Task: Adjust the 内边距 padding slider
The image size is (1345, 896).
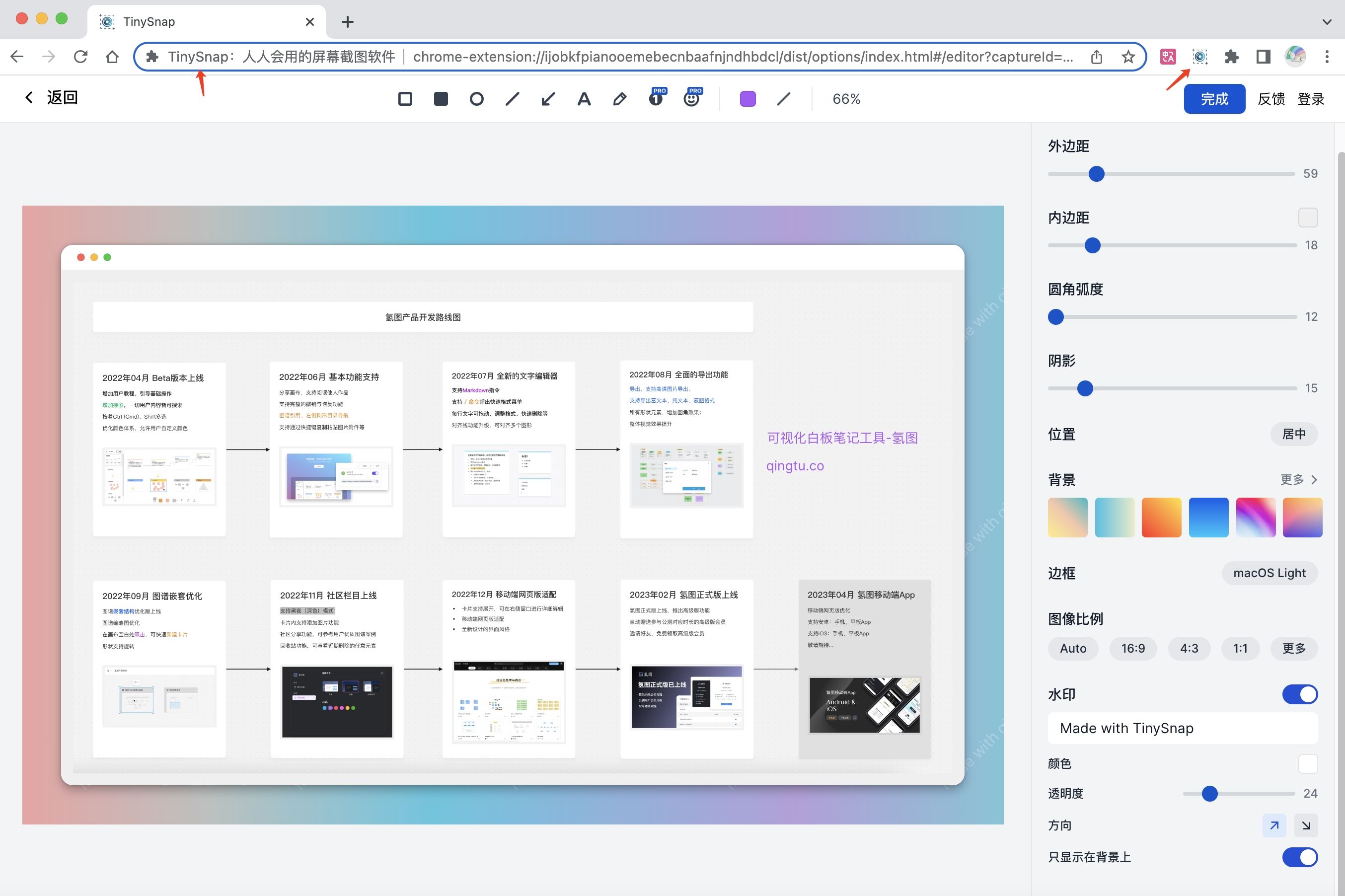Action: coord(1172,246)
